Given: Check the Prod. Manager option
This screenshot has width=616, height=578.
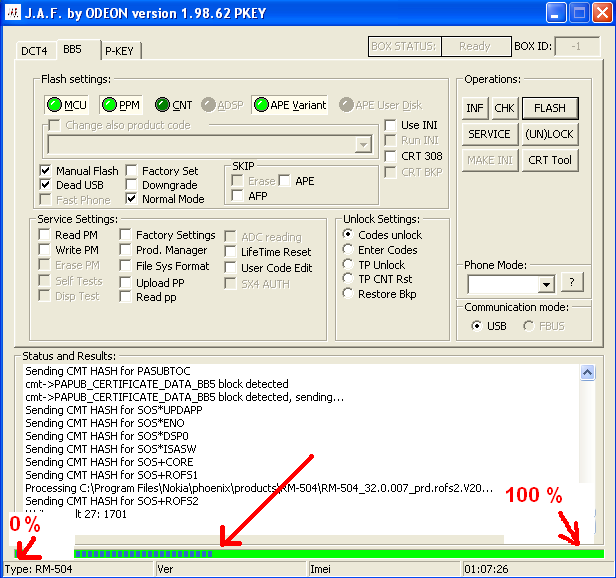Looking at the screenshot, I should pos(125,250).
